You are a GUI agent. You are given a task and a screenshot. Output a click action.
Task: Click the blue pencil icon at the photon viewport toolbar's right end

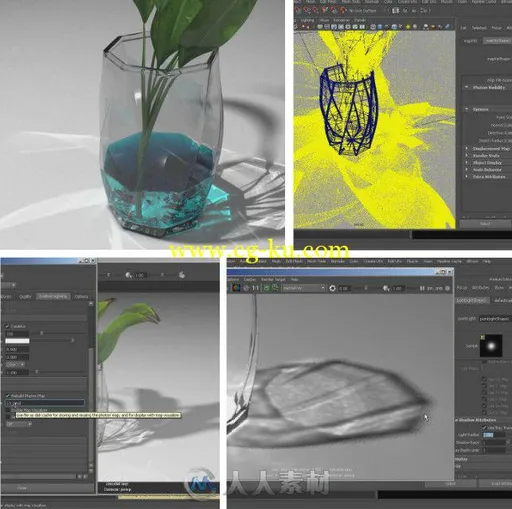pos(448,26)
